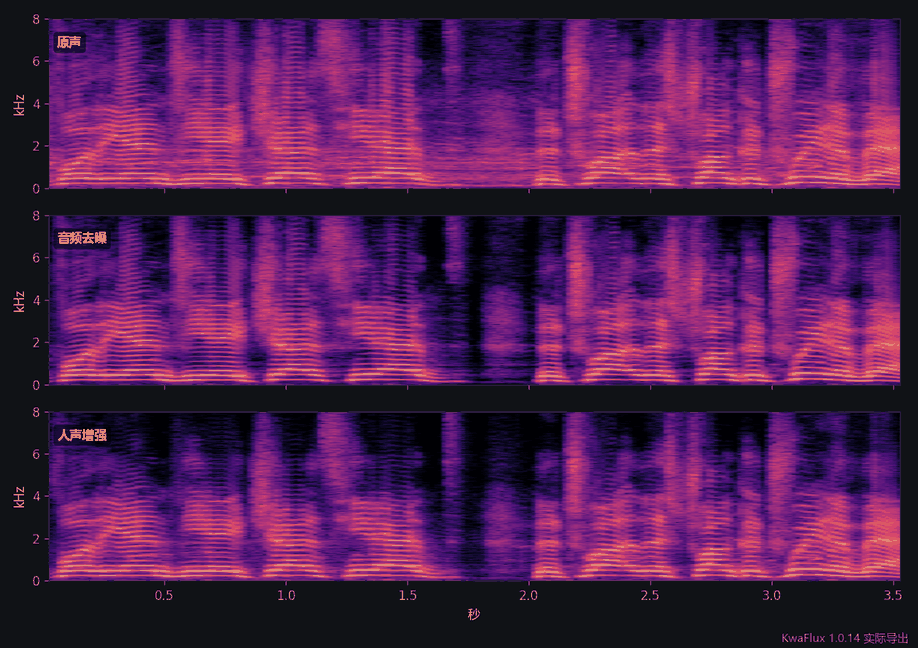Screen dimensions: 918x648
Task: Click the 6 kHz tick of 人声增强 panel
Action: point(36,455)
